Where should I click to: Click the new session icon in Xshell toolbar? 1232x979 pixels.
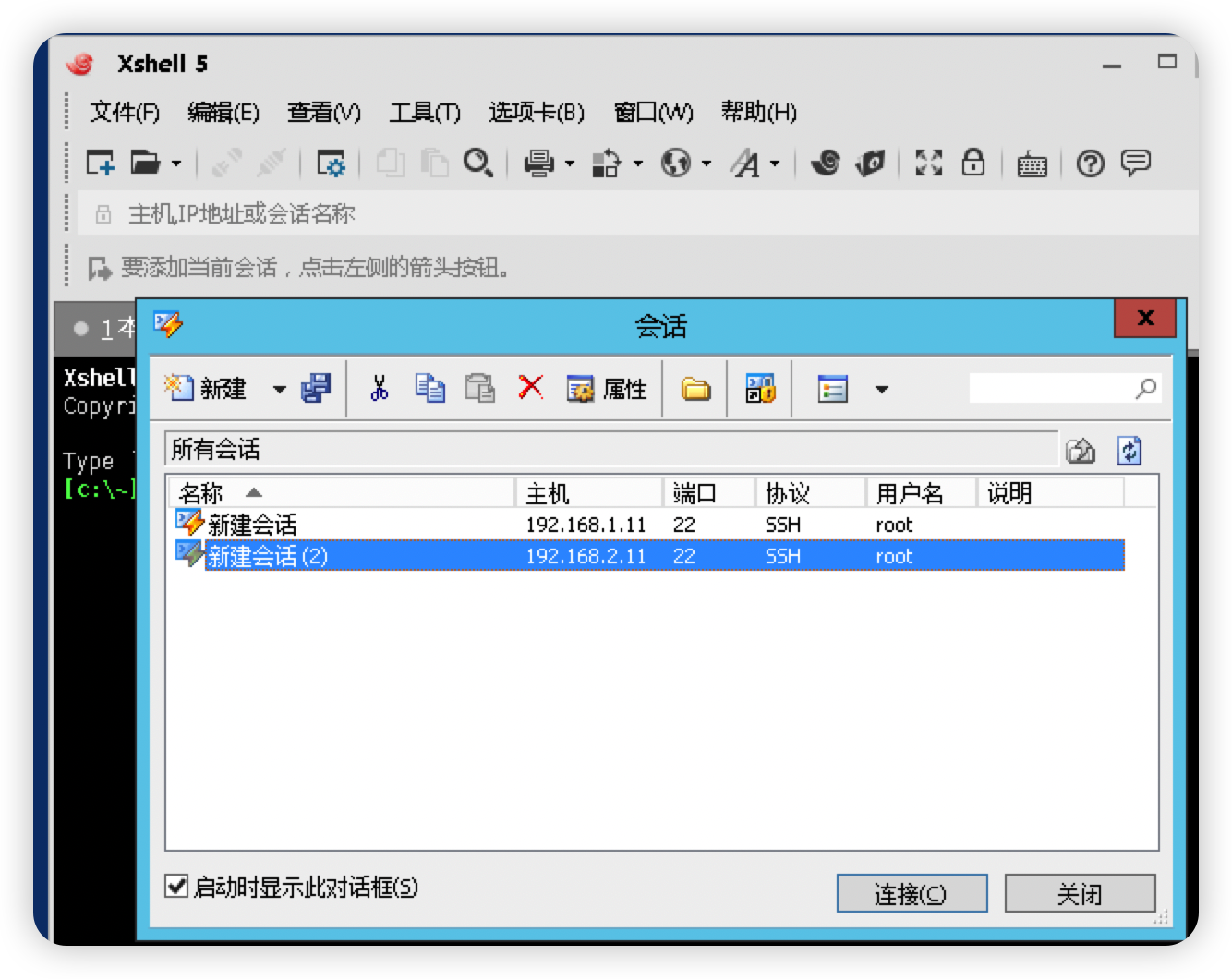[x=100, y=163]
